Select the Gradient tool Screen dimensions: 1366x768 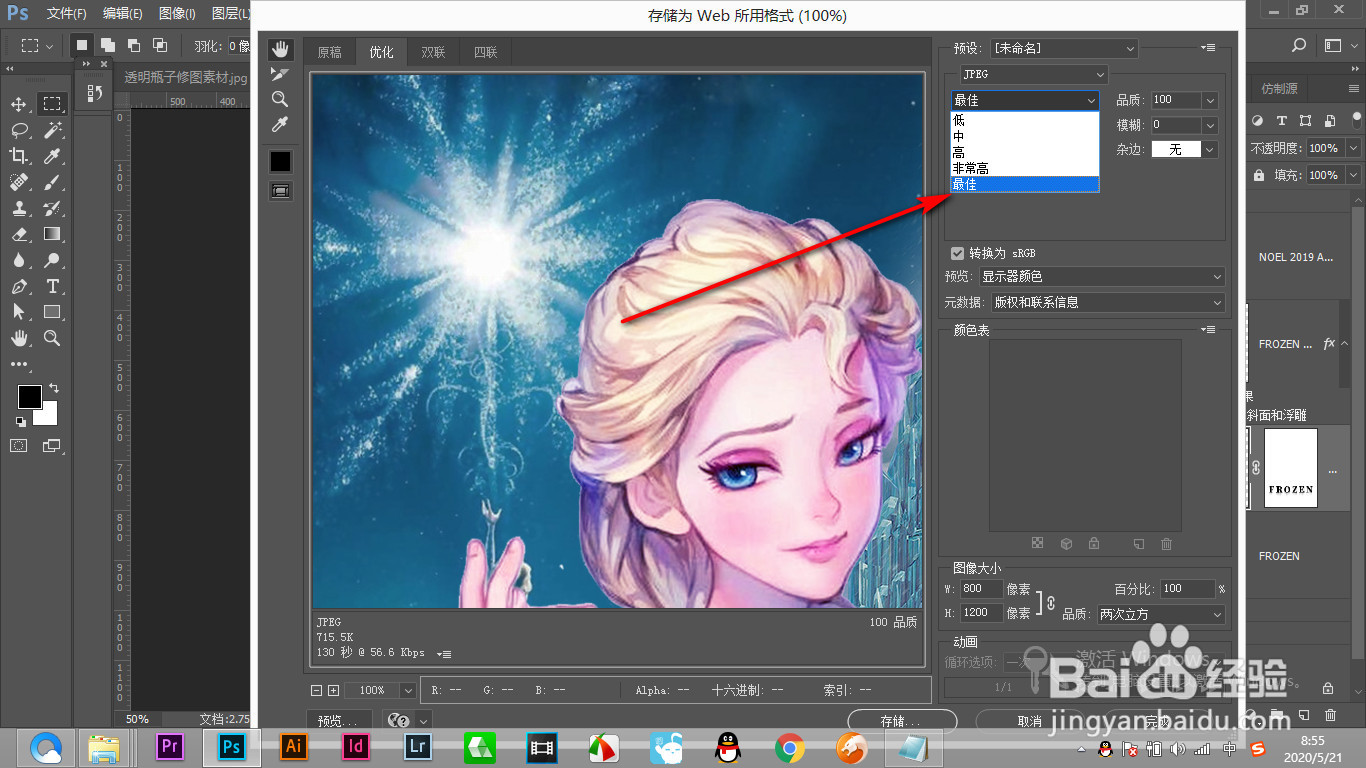click(52, 234)
